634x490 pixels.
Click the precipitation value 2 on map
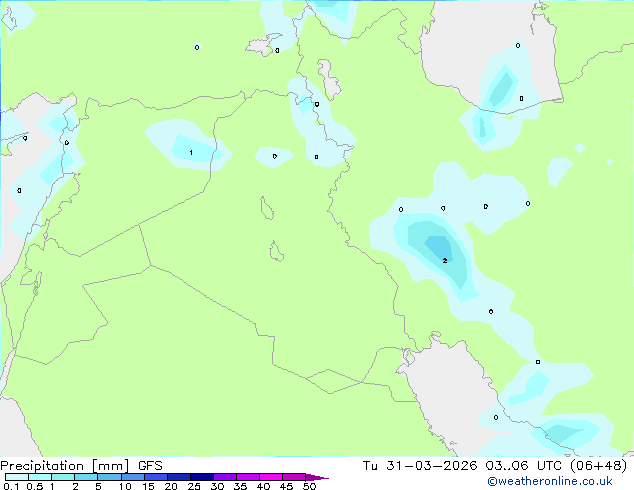tap(445, 261)
